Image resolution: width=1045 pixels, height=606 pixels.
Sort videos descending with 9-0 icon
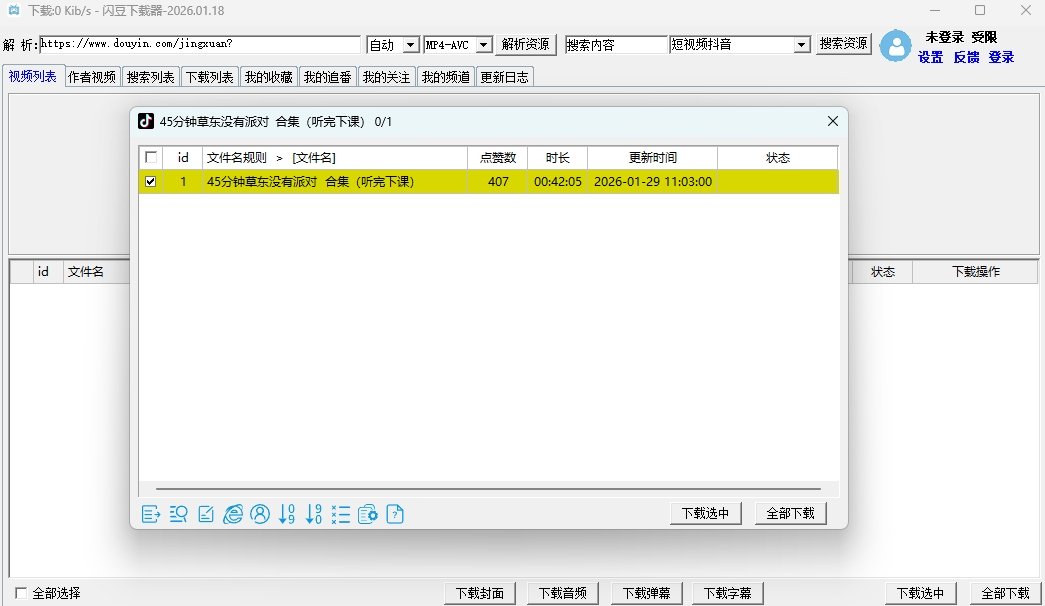[314, 513]
